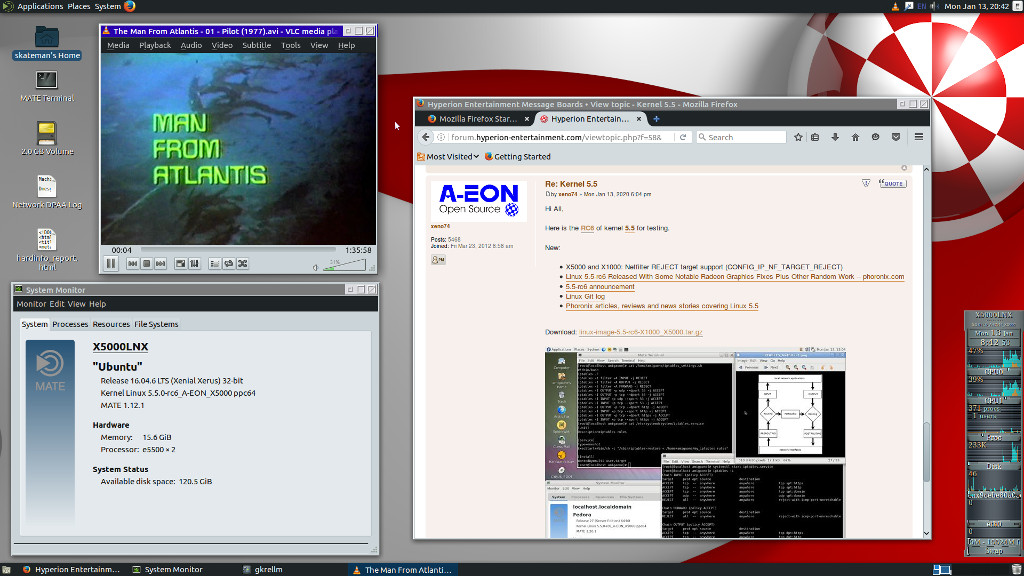Open the Applications menu in panel
The image size is (1024, 576).
tap(40, 6)
